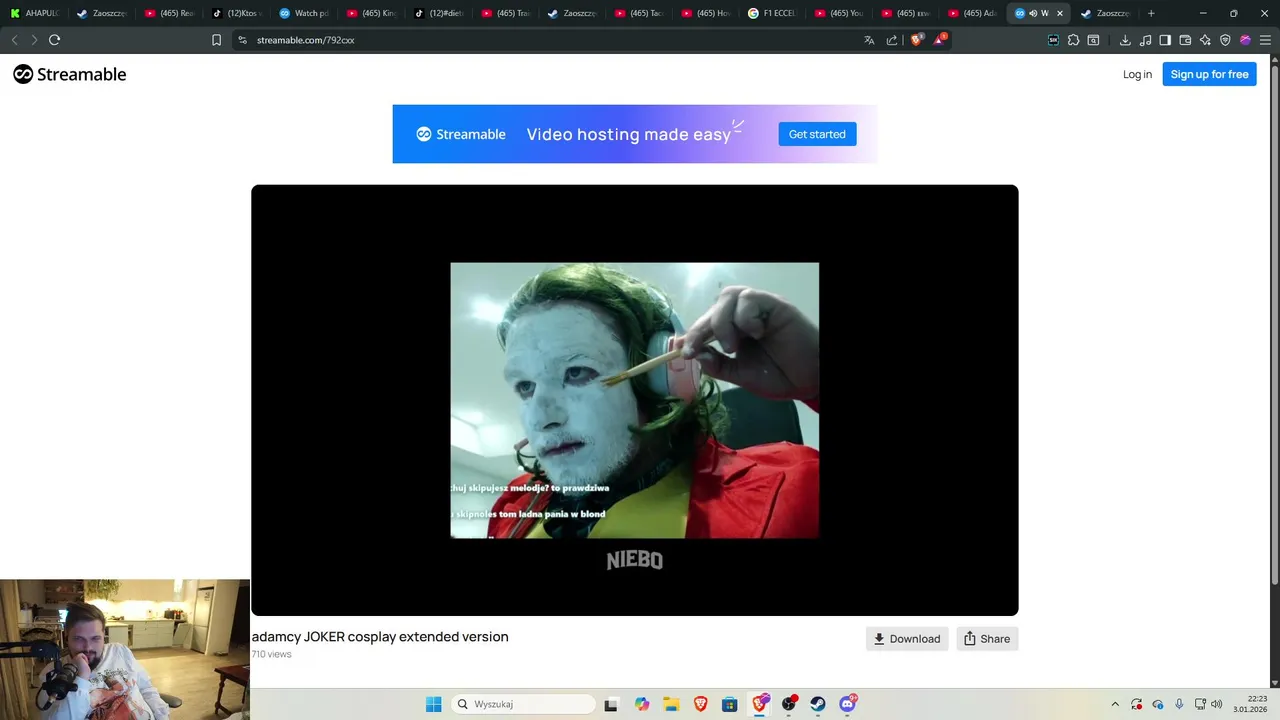Open File Explorer from the taskbar
Image resolution: width=1280 pixels, height=720 pixels.
click(671, 704)
